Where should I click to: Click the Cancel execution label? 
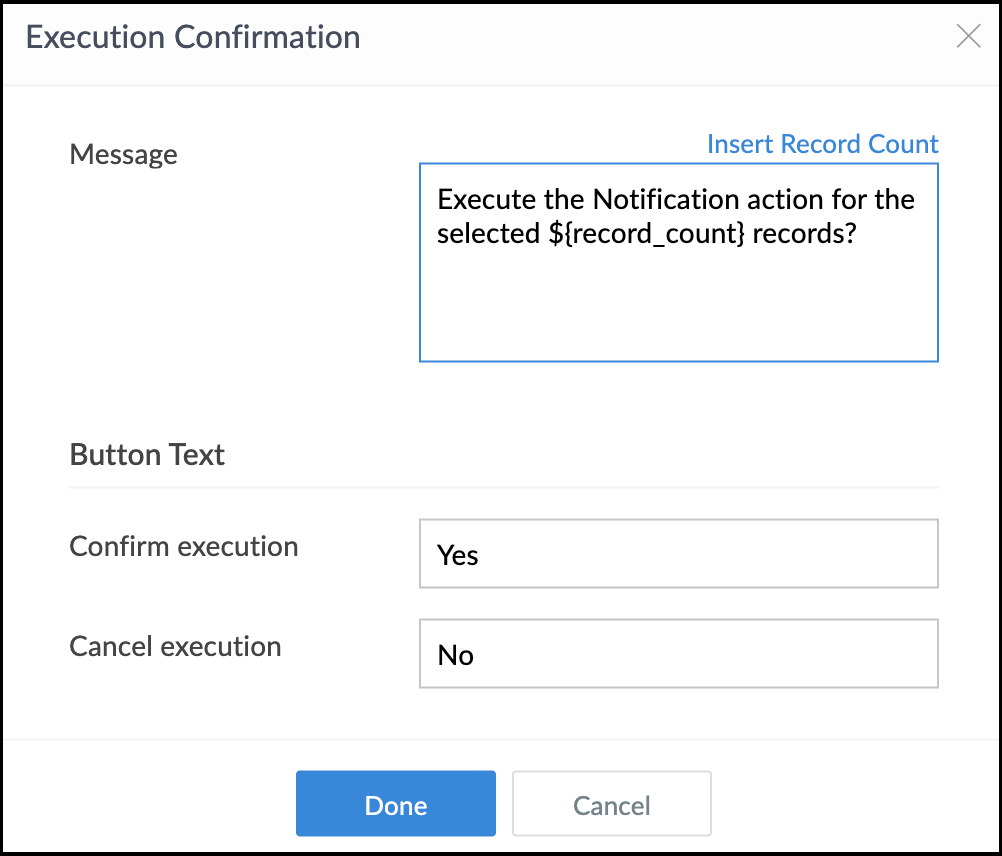pyautogui.click(x=175, y=647)
